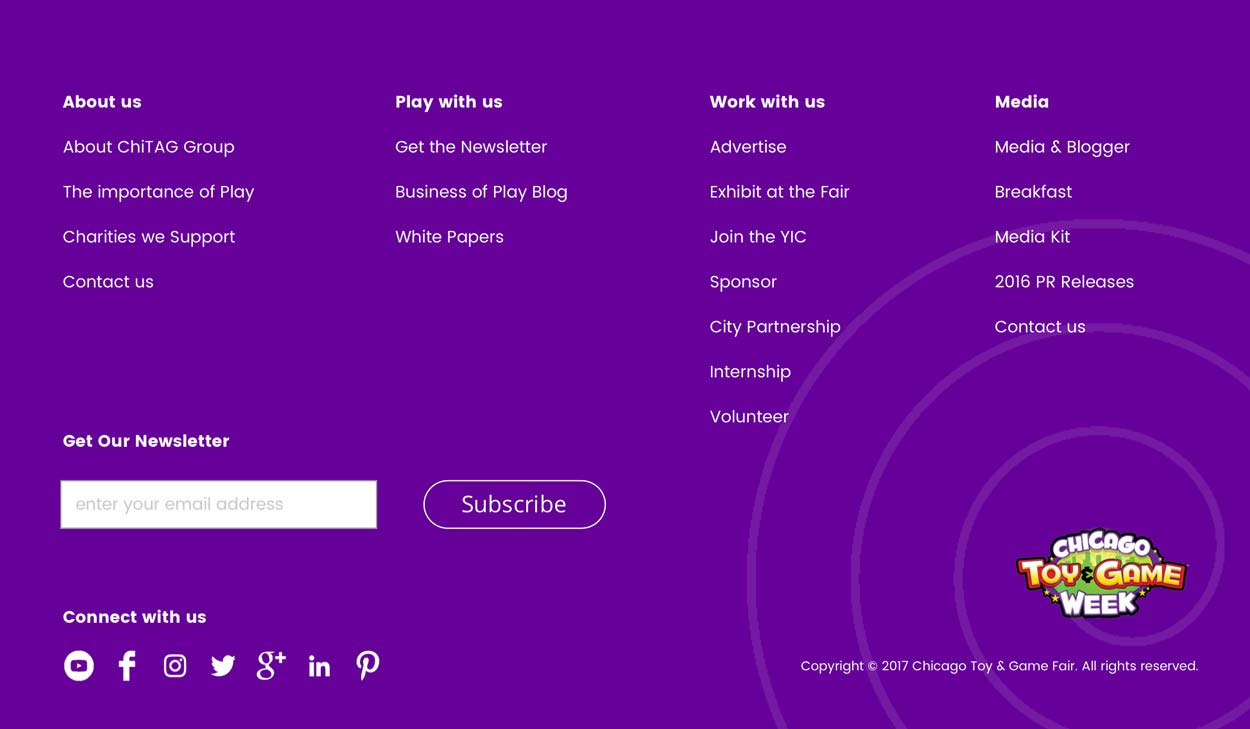Screen dimensions: 1250x729
Task: Open About ChiTAG Group link
Action: 149,147
